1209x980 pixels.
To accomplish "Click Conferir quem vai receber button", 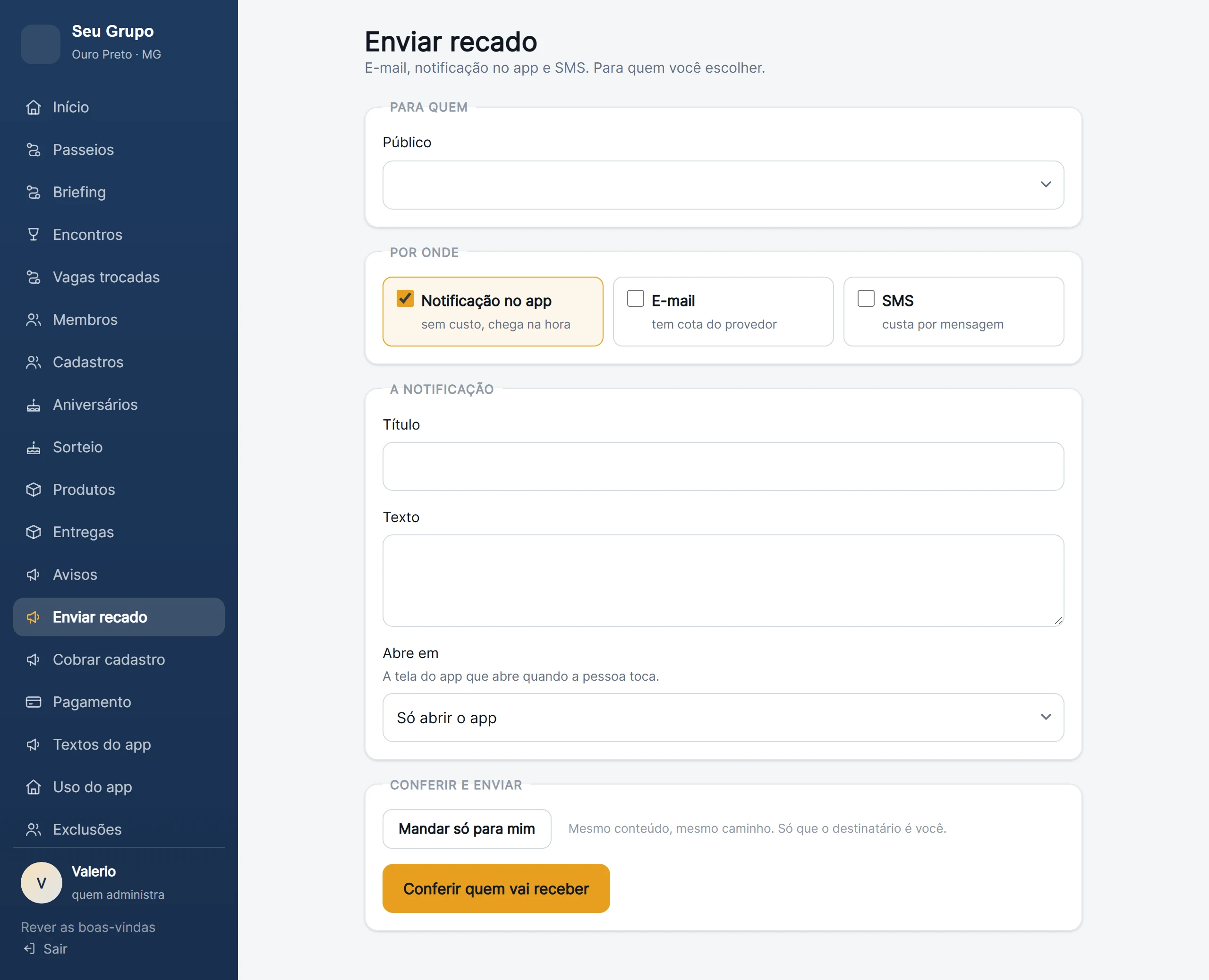I will click(x=496, y=888).
